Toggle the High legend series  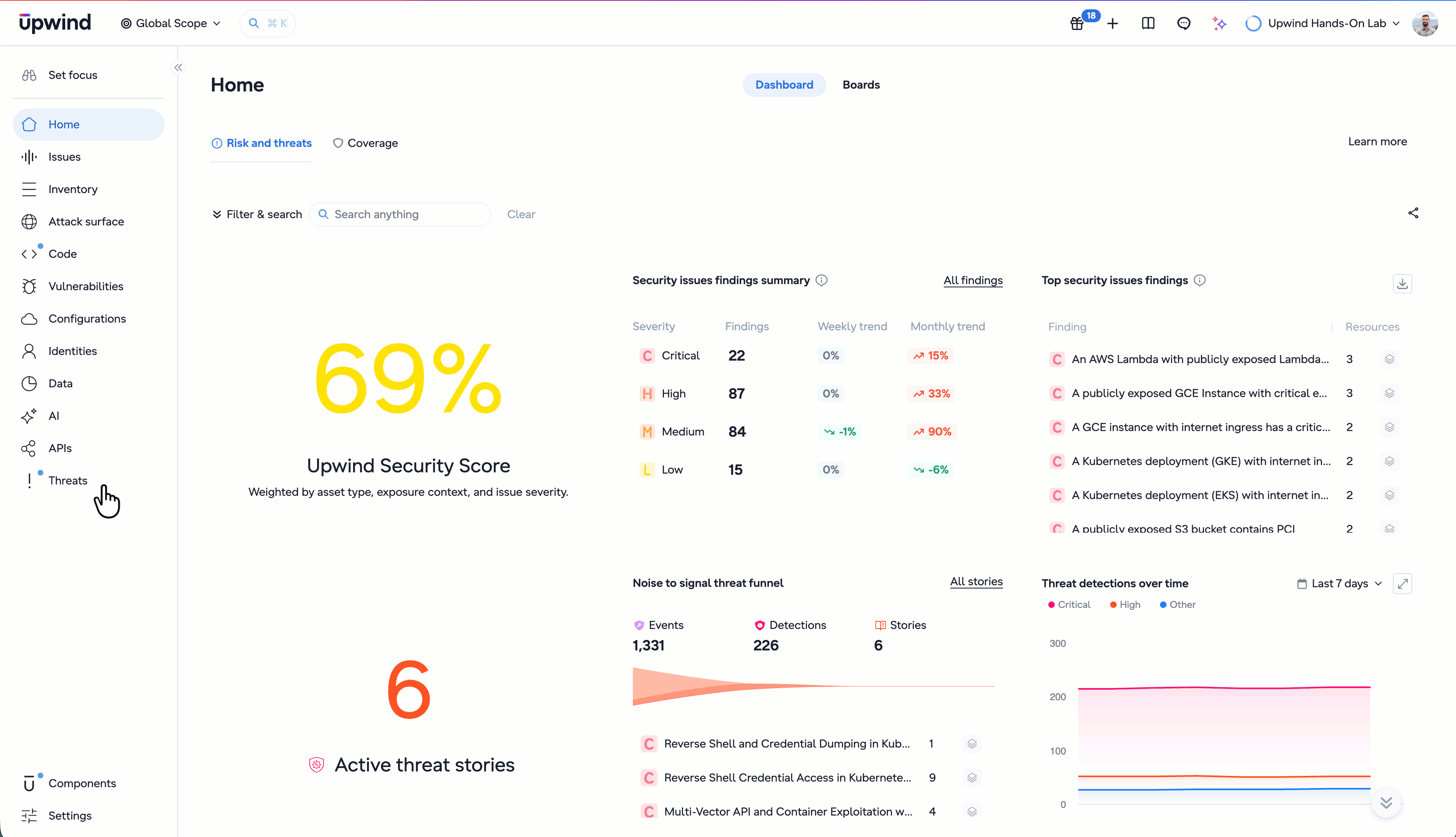click(1125, 605)
